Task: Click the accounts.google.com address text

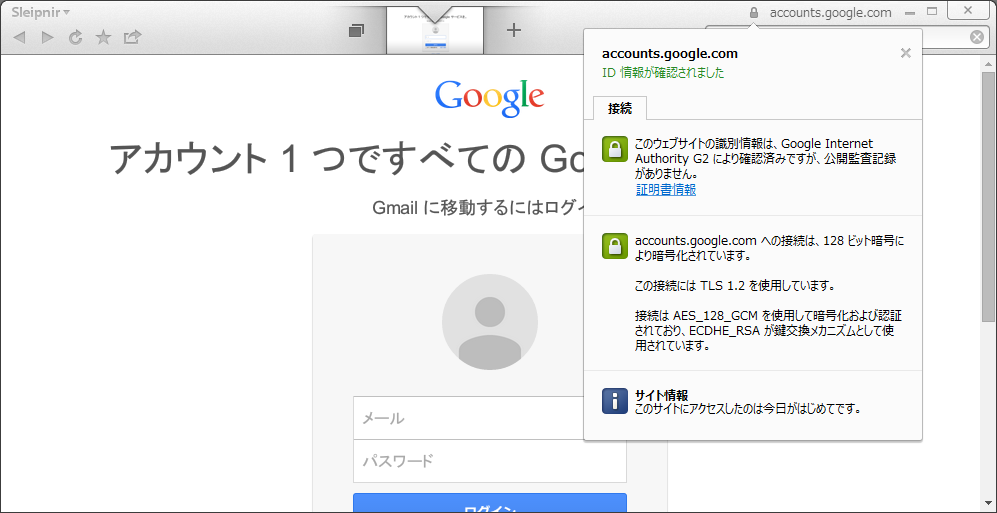Action: 830,13
